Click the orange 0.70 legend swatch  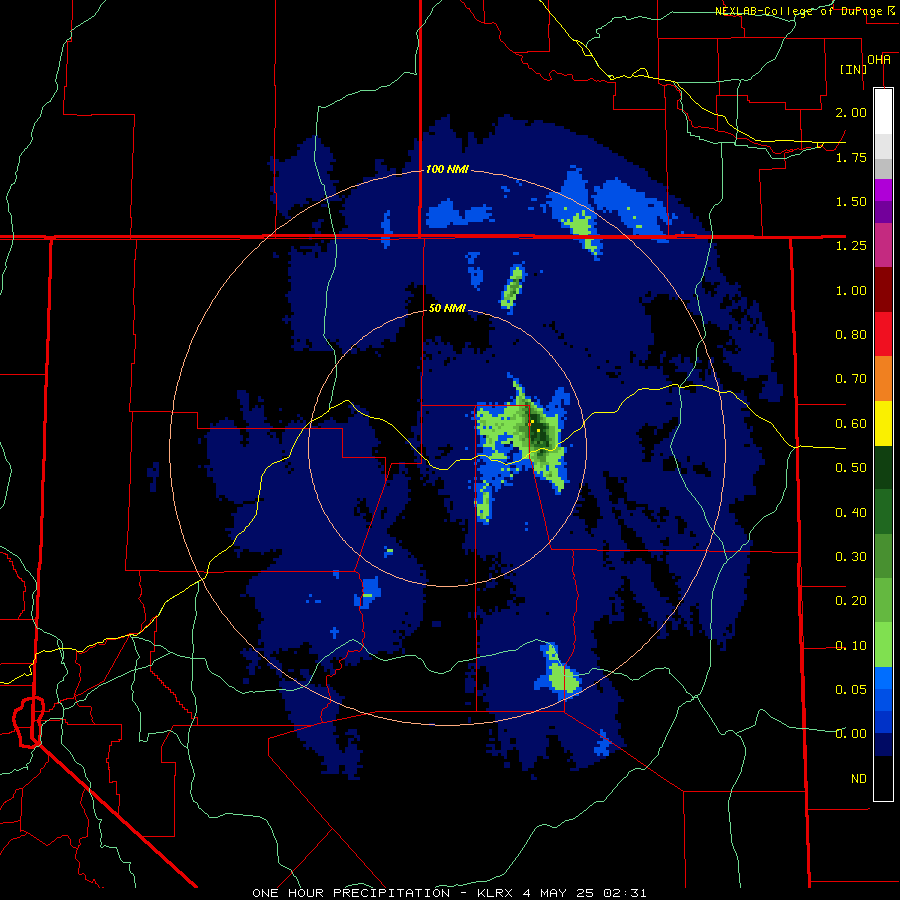click(883, 378)
